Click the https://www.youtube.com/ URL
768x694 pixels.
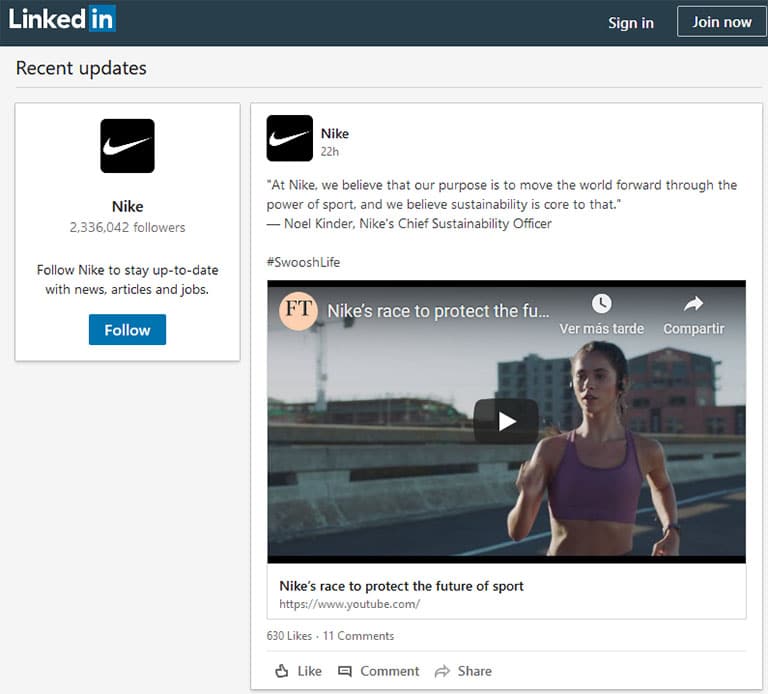(350, 604)
